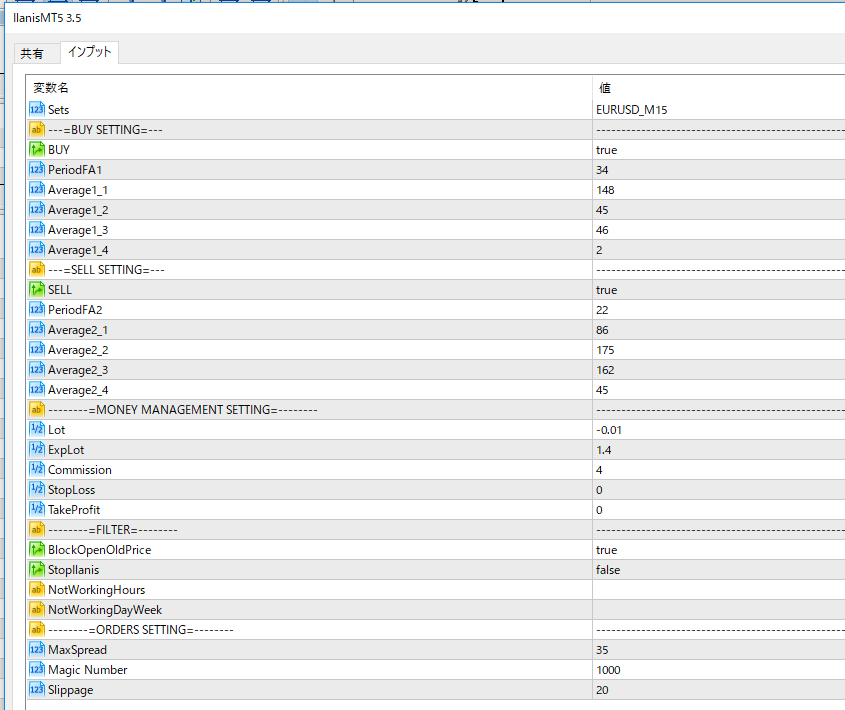Select the MaxSpread value 35
The image size is (845, 710).
[602, 650]
